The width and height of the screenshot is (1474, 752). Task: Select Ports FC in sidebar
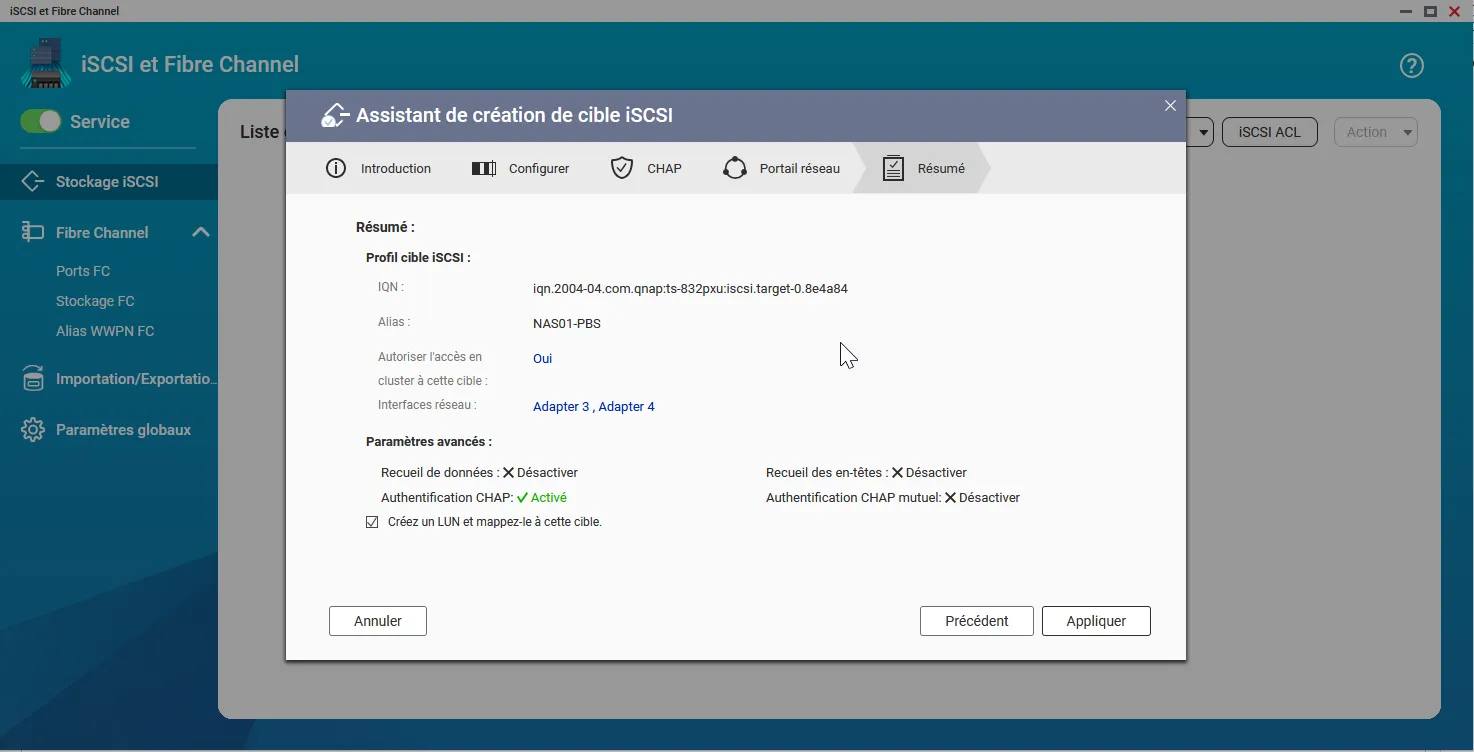83,271
